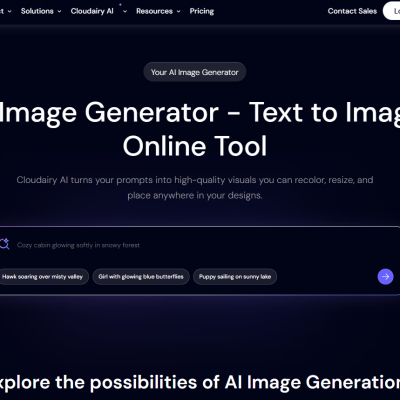Open the Pricing menu item

tap(202, 11)
